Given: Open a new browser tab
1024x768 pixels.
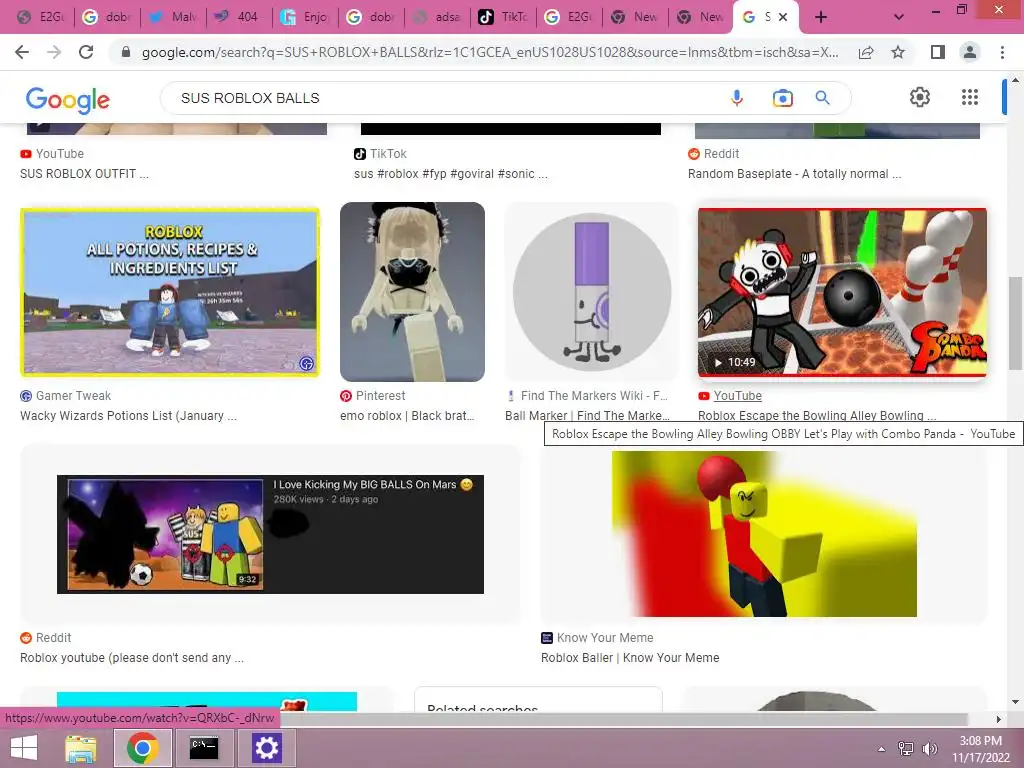Looking at the screenshot, I should pyautogui.click(x=821, y=17).
